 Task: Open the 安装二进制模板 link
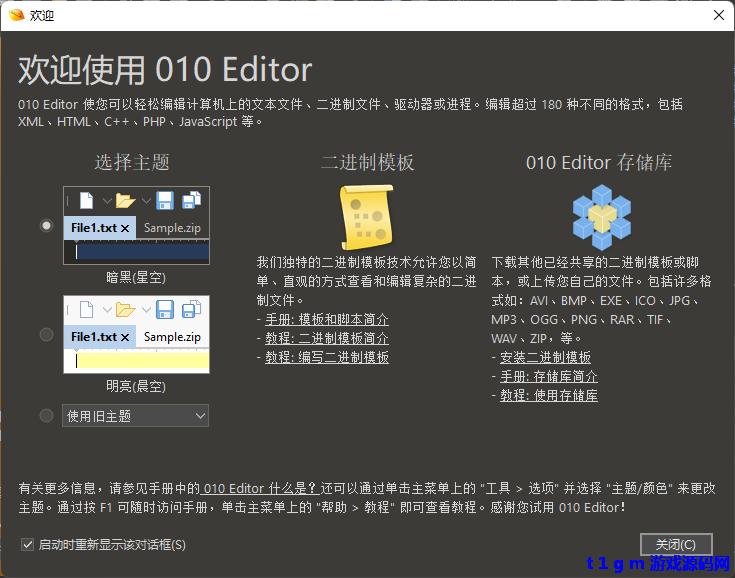(x=544, y=357)
